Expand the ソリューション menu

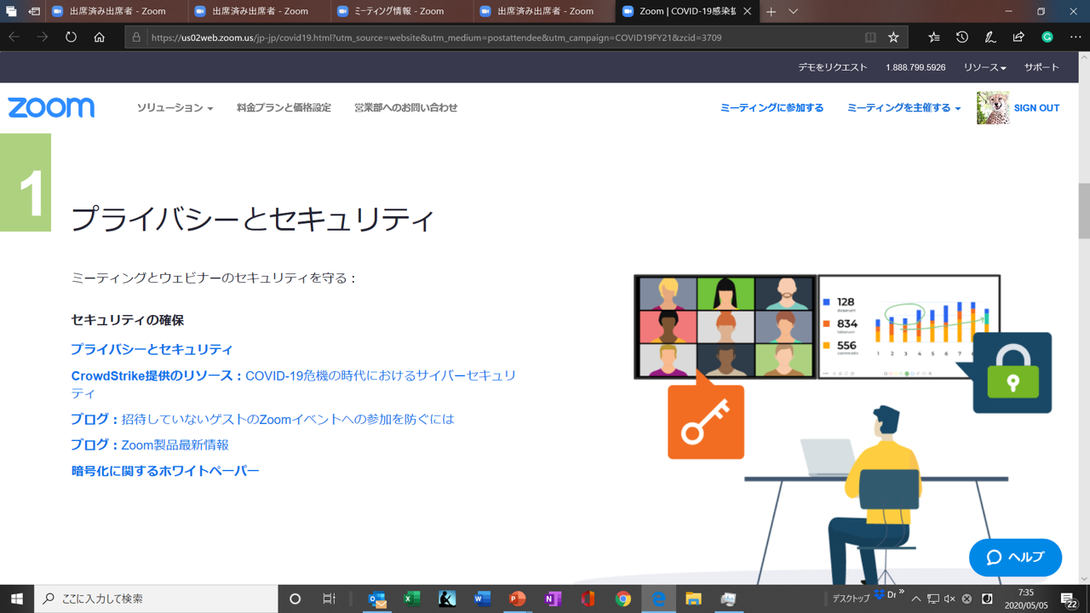[x=174, y=108]
